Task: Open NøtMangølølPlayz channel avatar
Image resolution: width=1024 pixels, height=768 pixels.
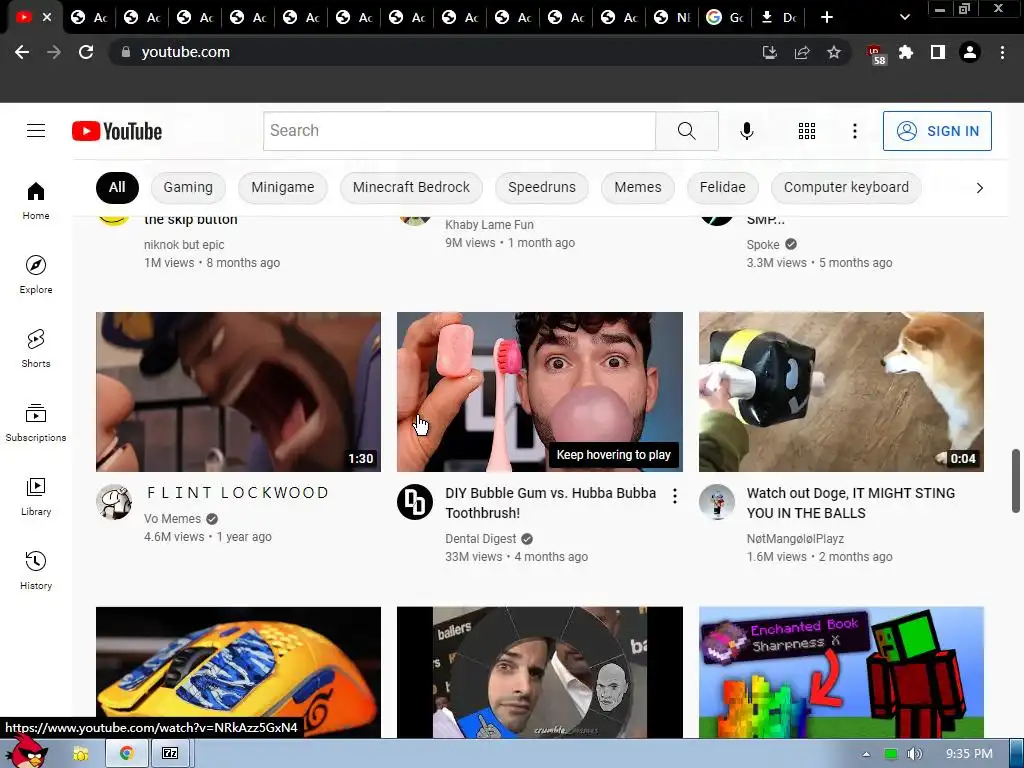Action: pos(716,502)
